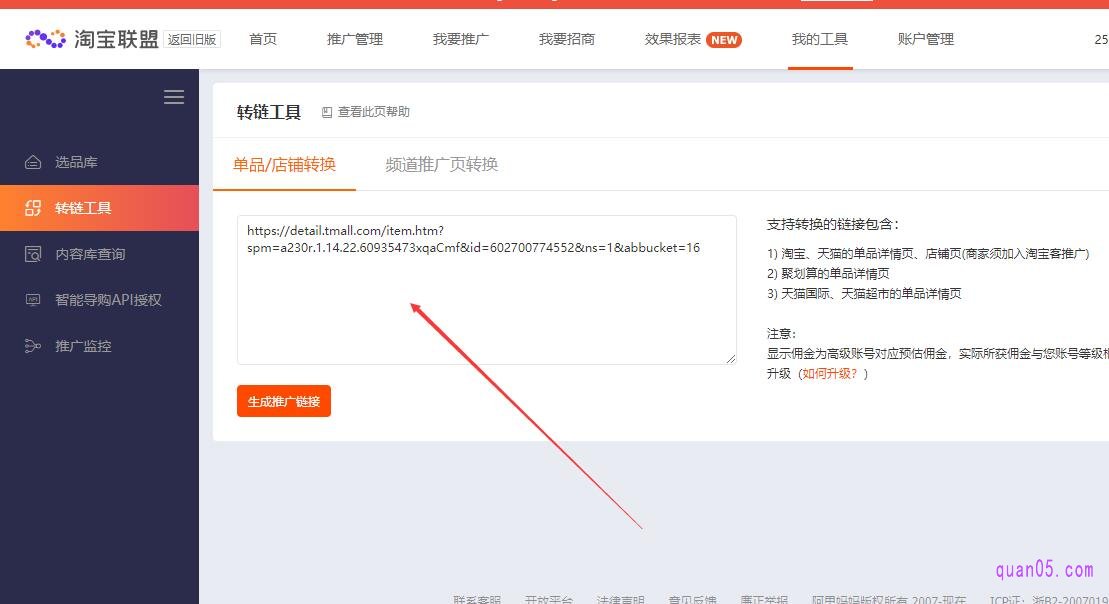The width and height of the screenshot is (1109, 604).
Task: Click the 转链工具 sidebar icon
Action: pyautogui.click(x=33, y=208)
